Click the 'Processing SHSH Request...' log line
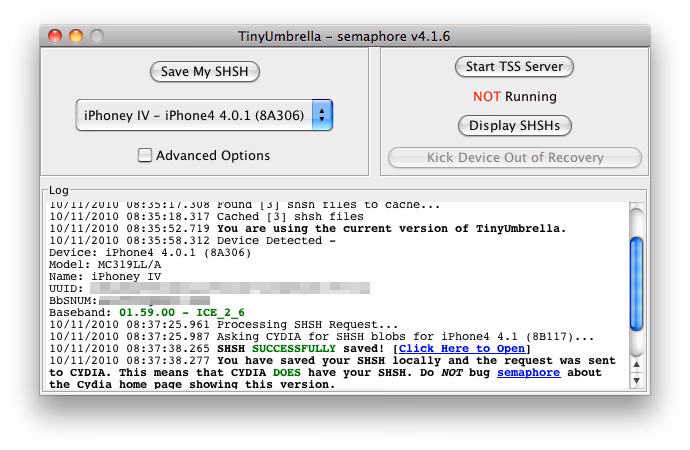 [x=224, y=325]
